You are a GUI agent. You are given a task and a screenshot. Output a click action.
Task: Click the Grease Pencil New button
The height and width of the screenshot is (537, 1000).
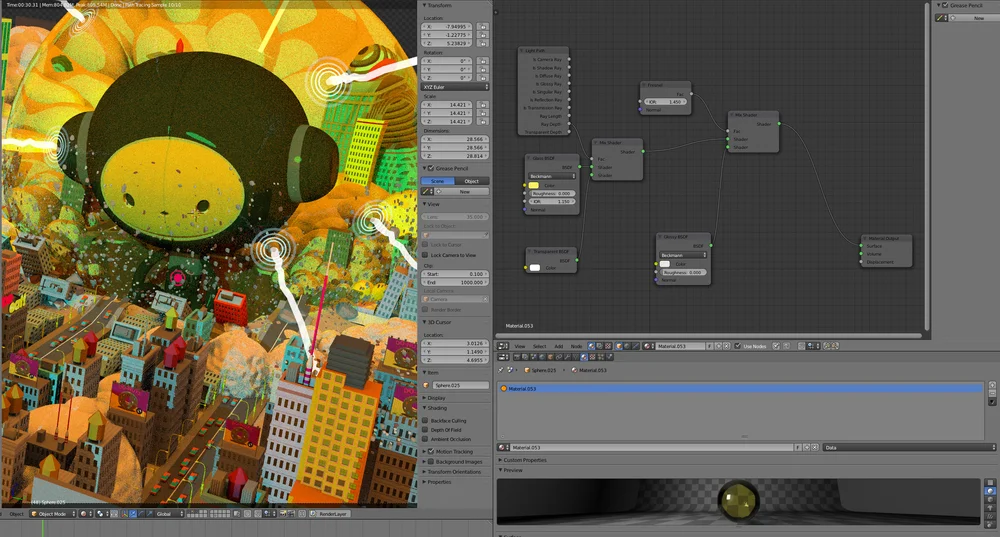[x=464, y=191]
